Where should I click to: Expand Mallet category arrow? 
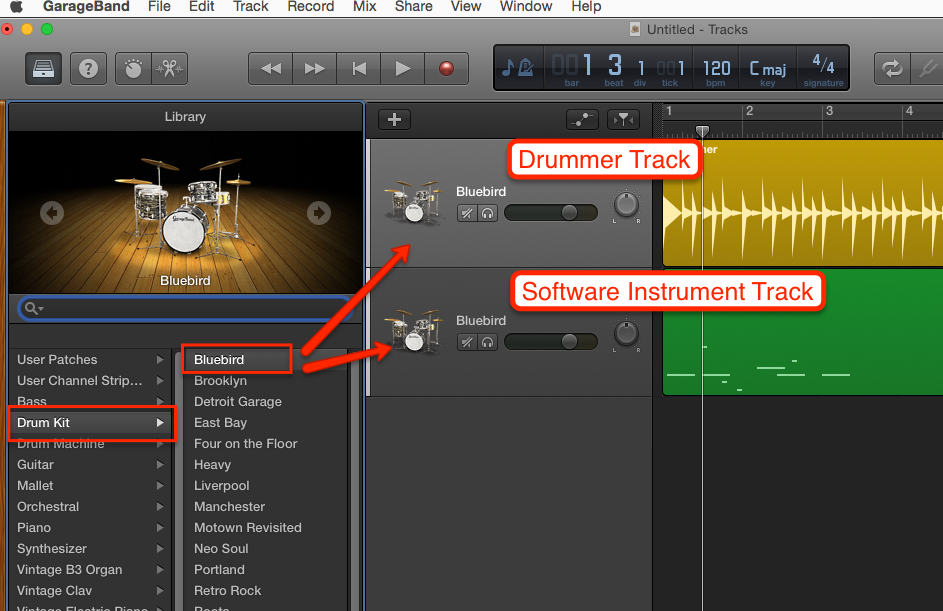(160, 486)
